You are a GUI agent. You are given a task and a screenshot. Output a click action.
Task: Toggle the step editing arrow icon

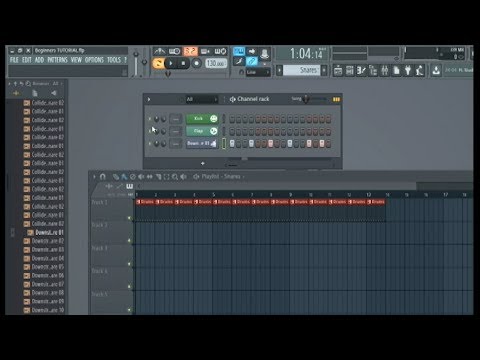point(252,51)
